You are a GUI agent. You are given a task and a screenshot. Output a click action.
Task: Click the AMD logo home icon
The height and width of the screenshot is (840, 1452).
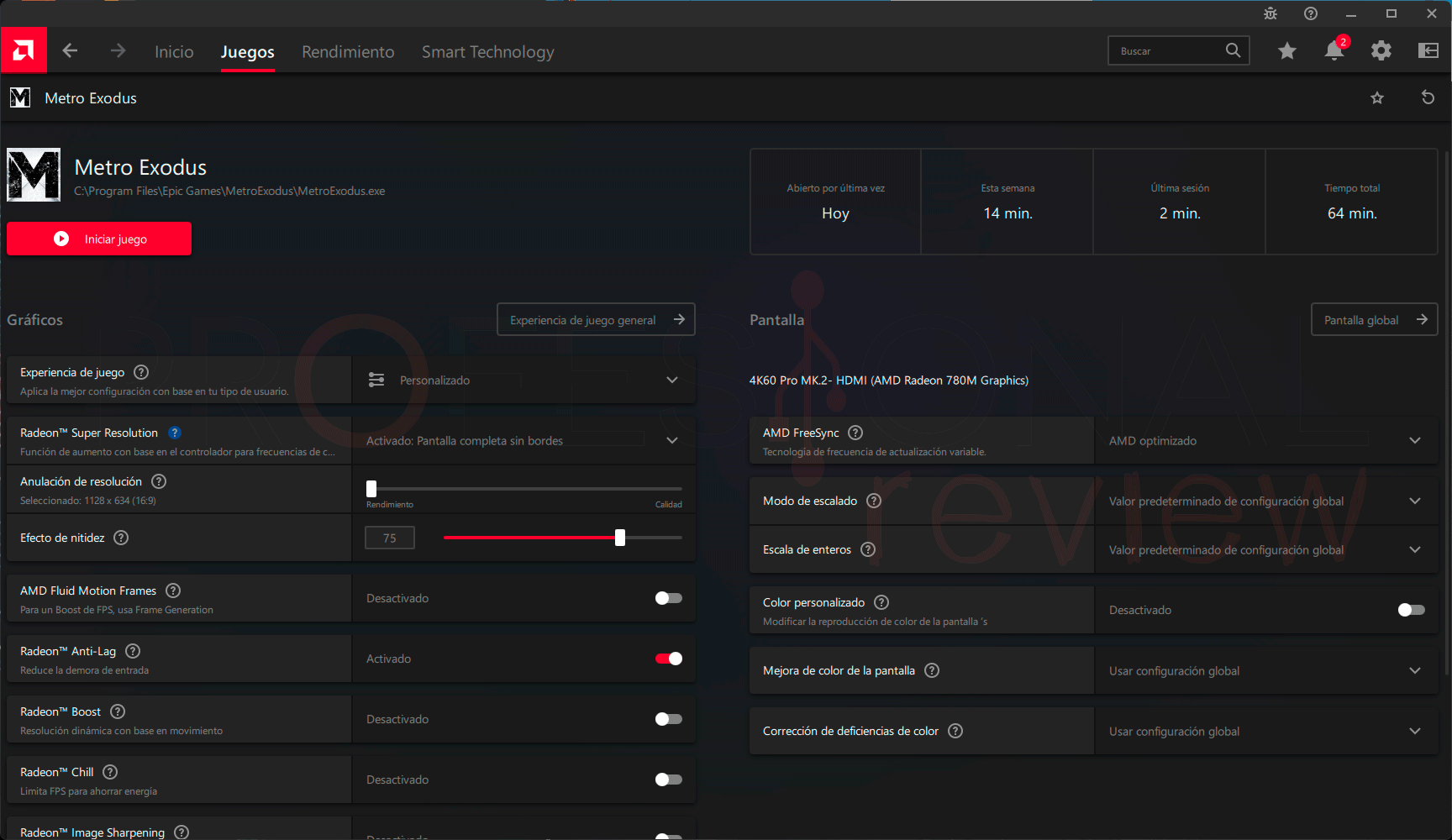(x=24, y=50)
